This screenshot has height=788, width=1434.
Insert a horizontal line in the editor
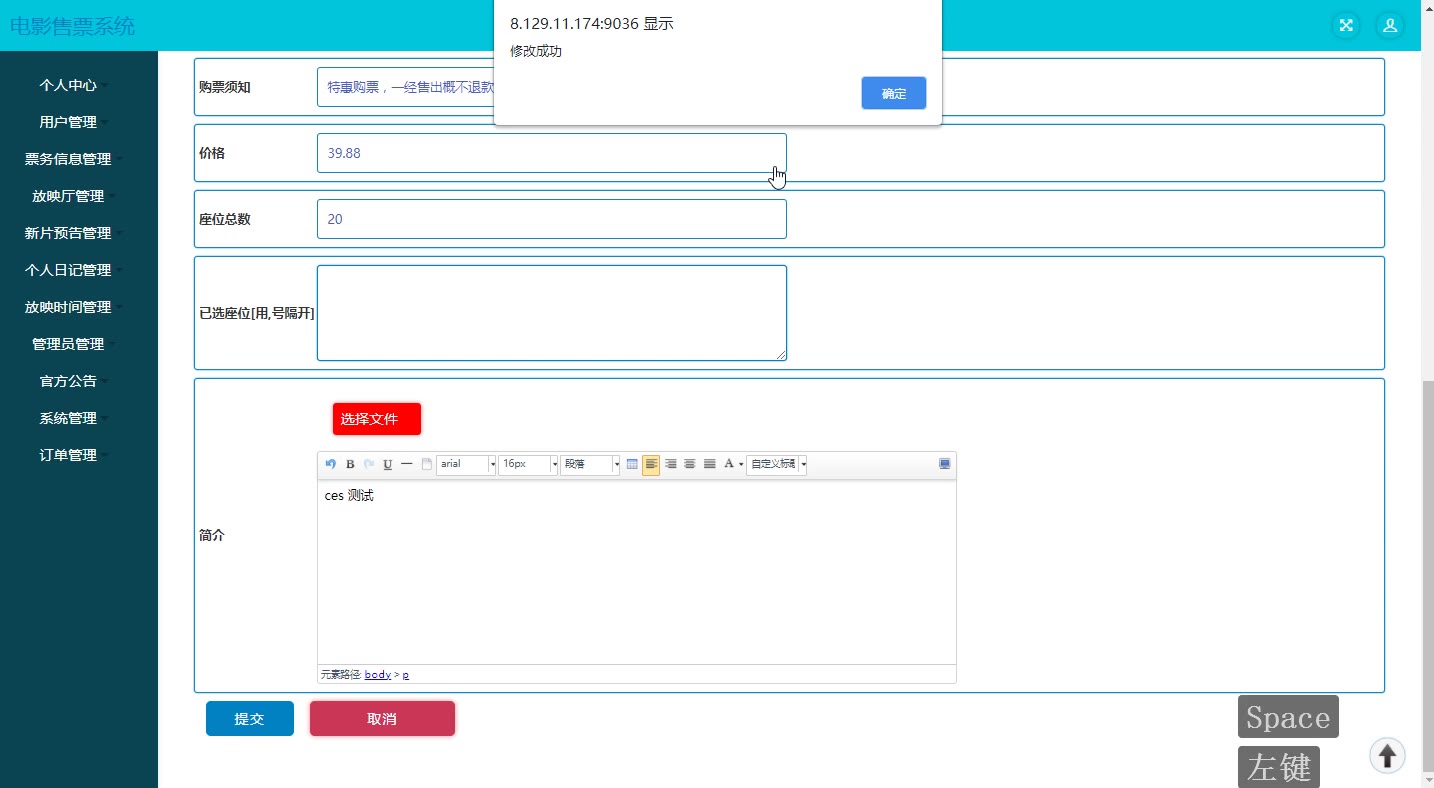click(x=407, y=464)
